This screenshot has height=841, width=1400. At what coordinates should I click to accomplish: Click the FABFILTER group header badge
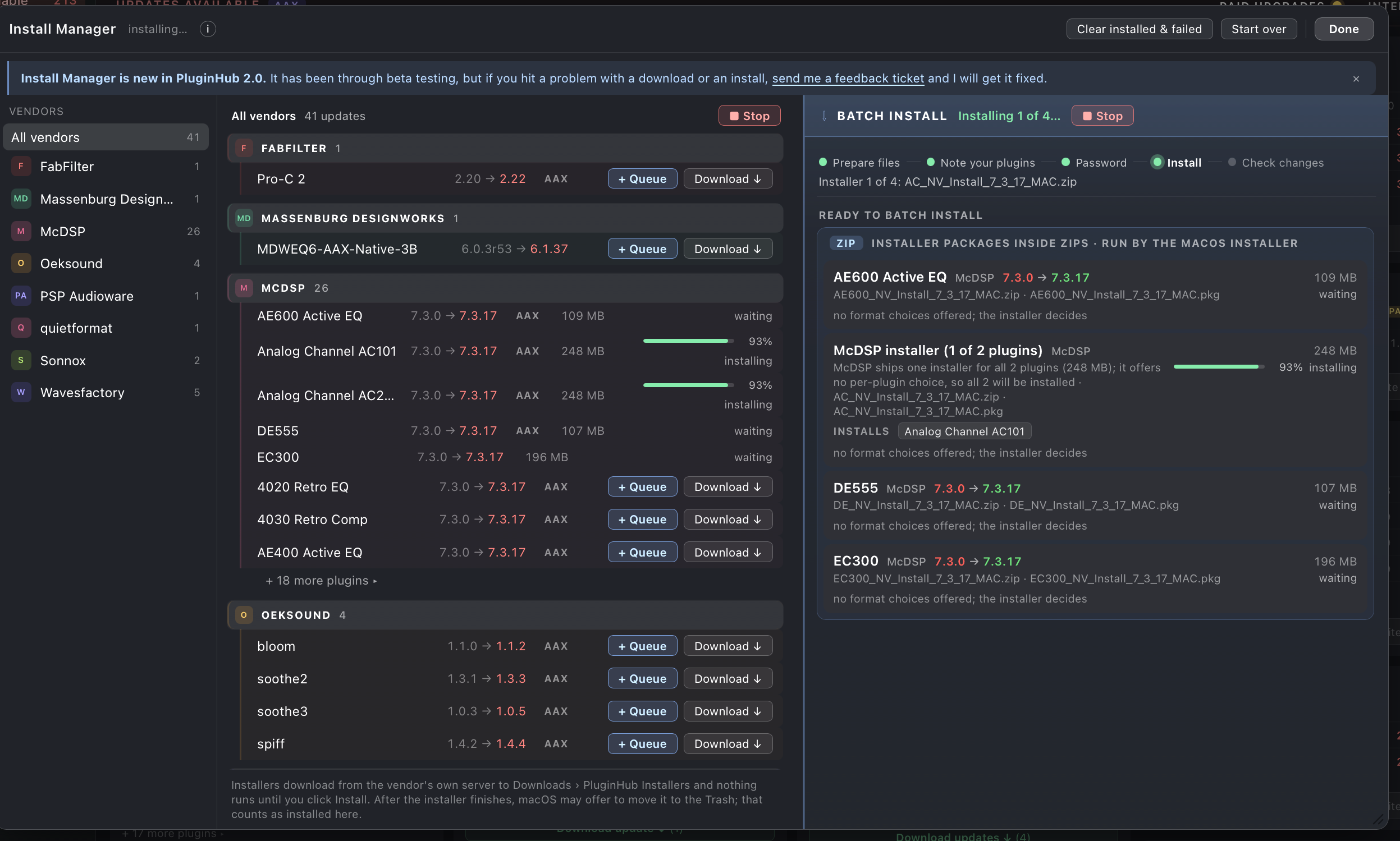click(x=244, y=149)
